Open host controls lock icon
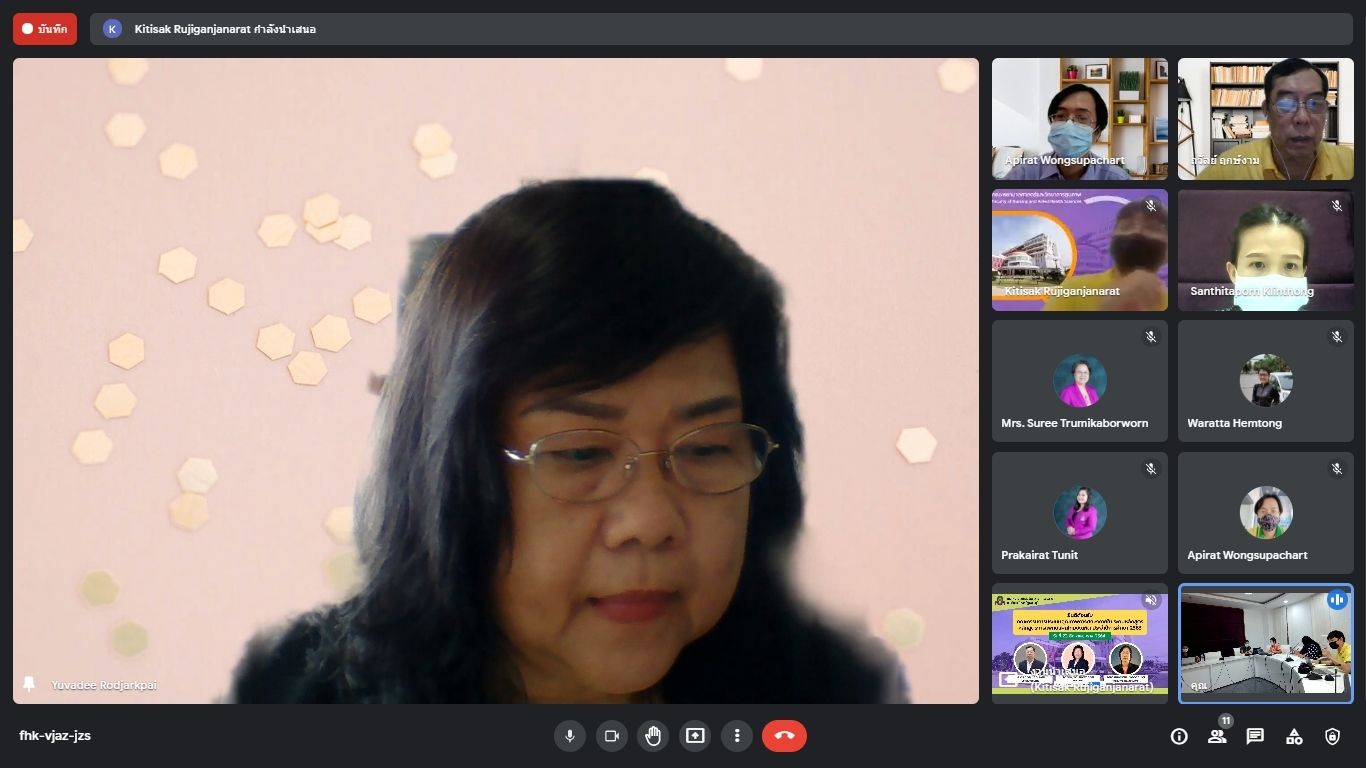This screenshot has width=1366, height=768. pos(1332,736)
